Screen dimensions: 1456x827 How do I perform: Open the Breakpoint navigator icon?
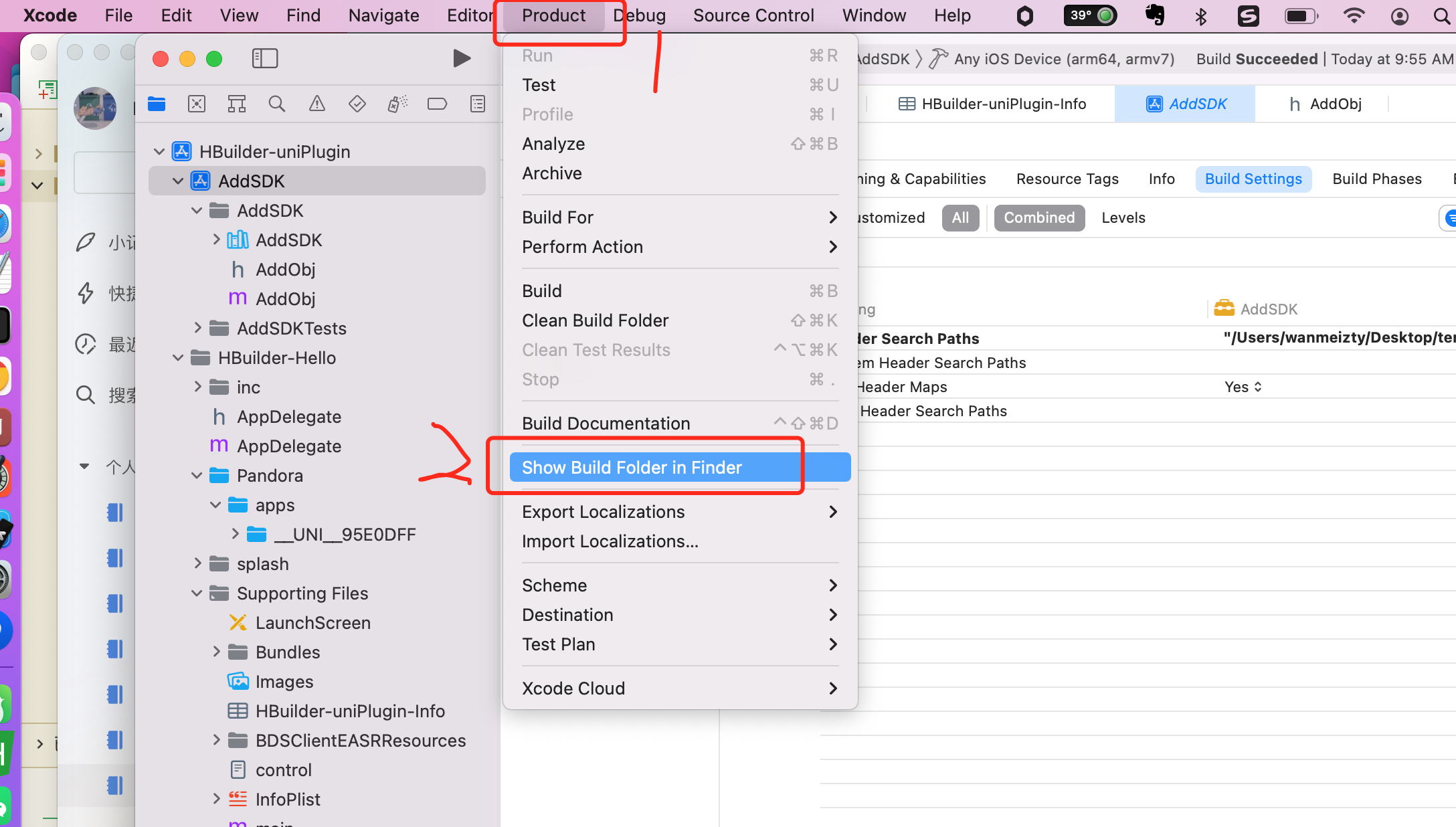click(x=438, y=104)
